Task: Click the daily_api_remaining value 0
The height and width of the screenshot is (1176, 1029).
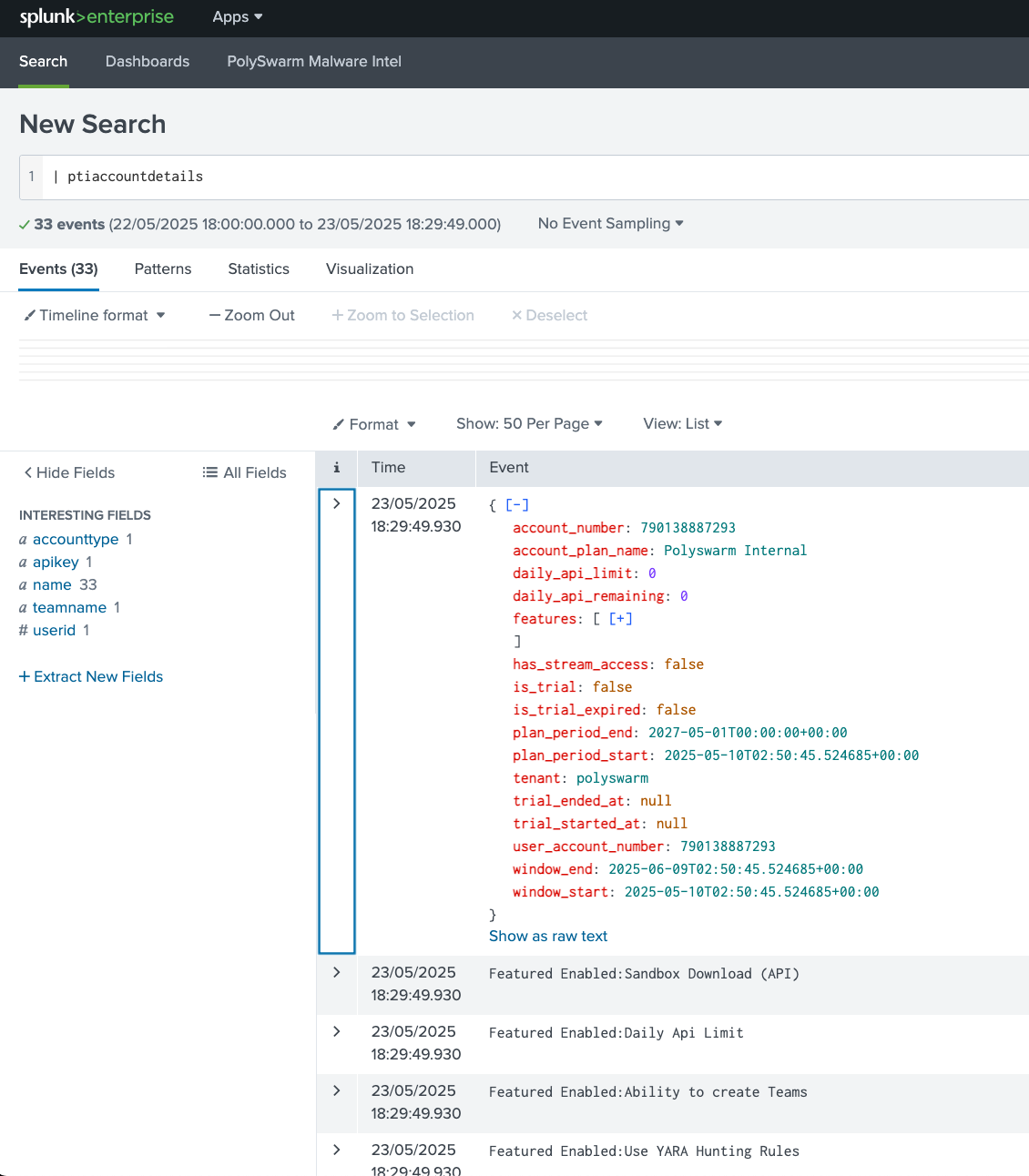Action: coord(684,596)
